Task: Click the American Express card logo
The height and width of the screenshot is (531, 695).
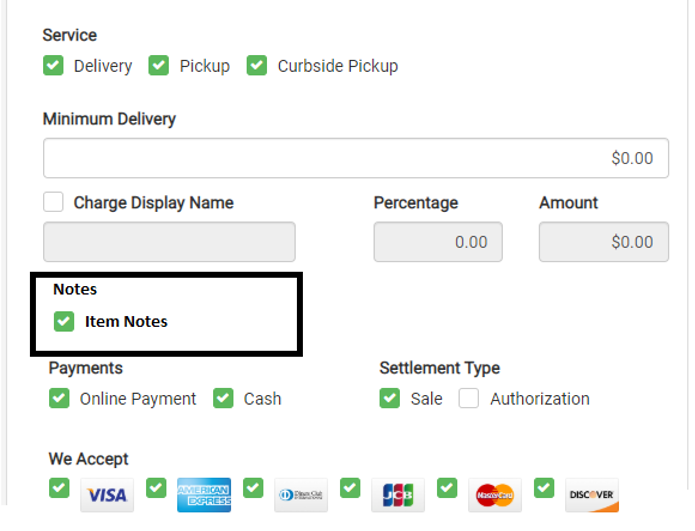Action: coord(203,495)
